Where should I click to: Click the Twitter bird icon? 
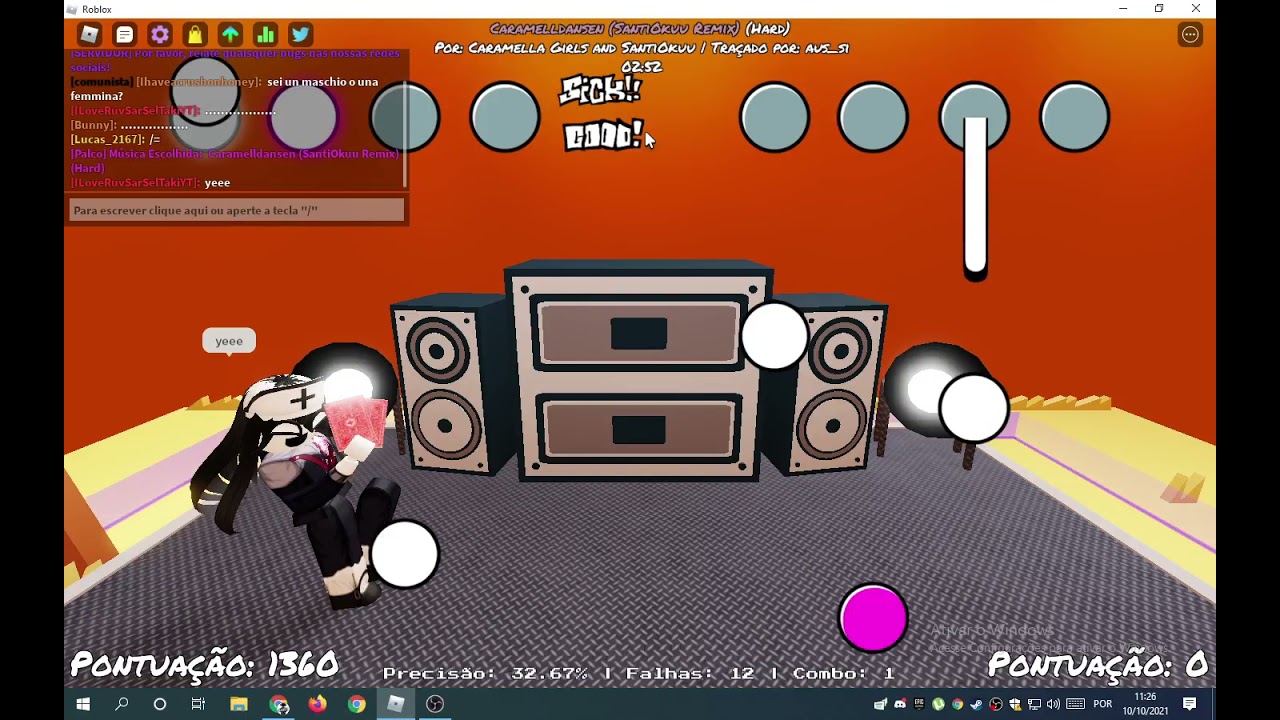[300, 35]
